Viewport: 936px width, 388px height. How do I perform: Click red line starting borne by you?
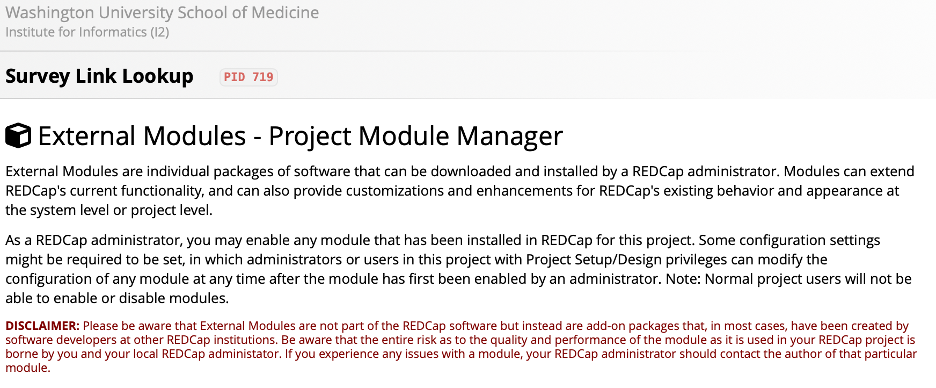[x=461, y=355]
